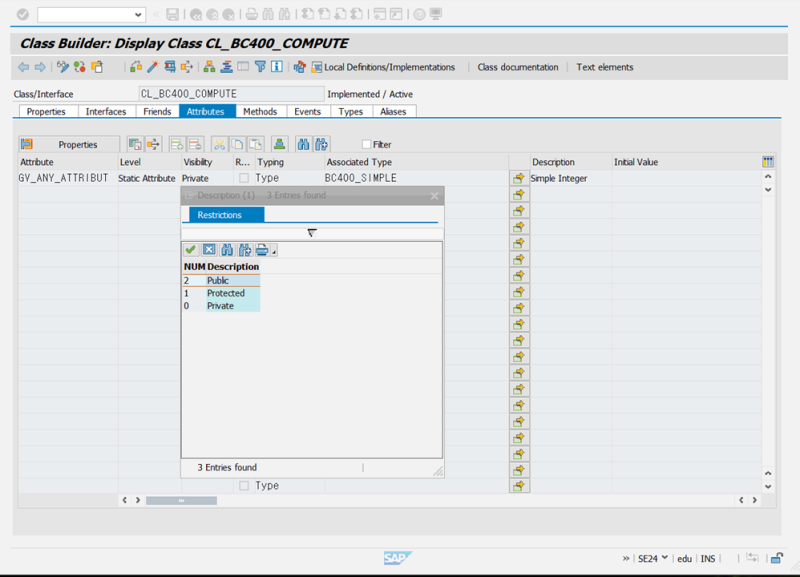Enable the Filter checkbox

pos(366,144)
